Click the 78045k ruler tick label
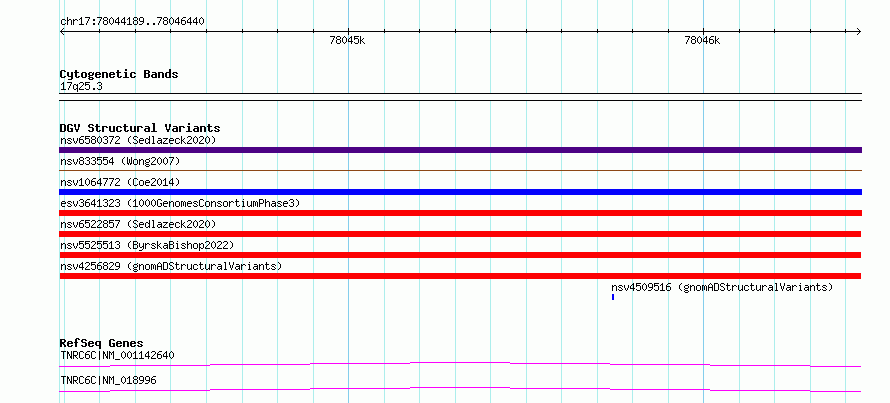 point(347,41)
